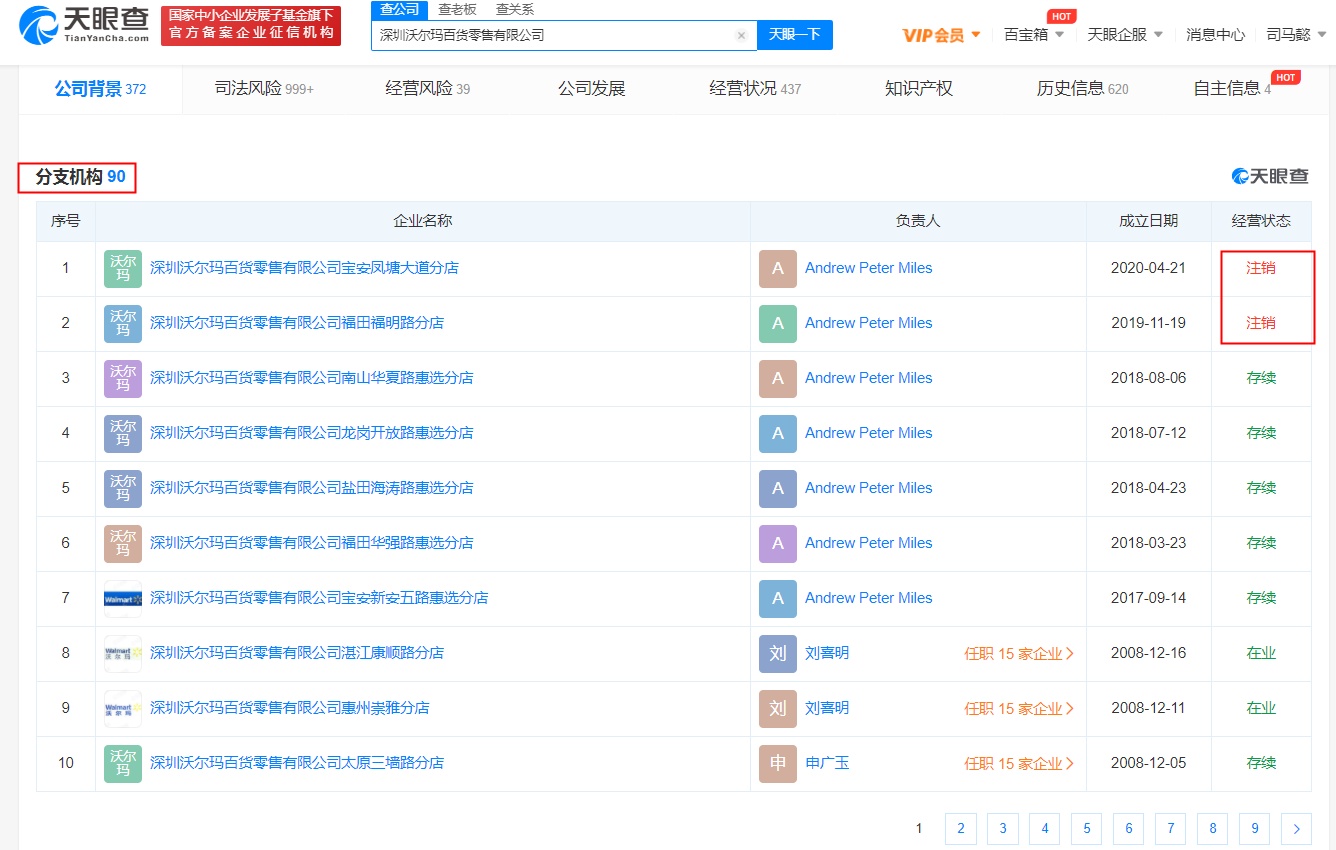Switch to 查公司 search tab
The height and width of the screenshot is (850, 1336).
click(400, 10)
